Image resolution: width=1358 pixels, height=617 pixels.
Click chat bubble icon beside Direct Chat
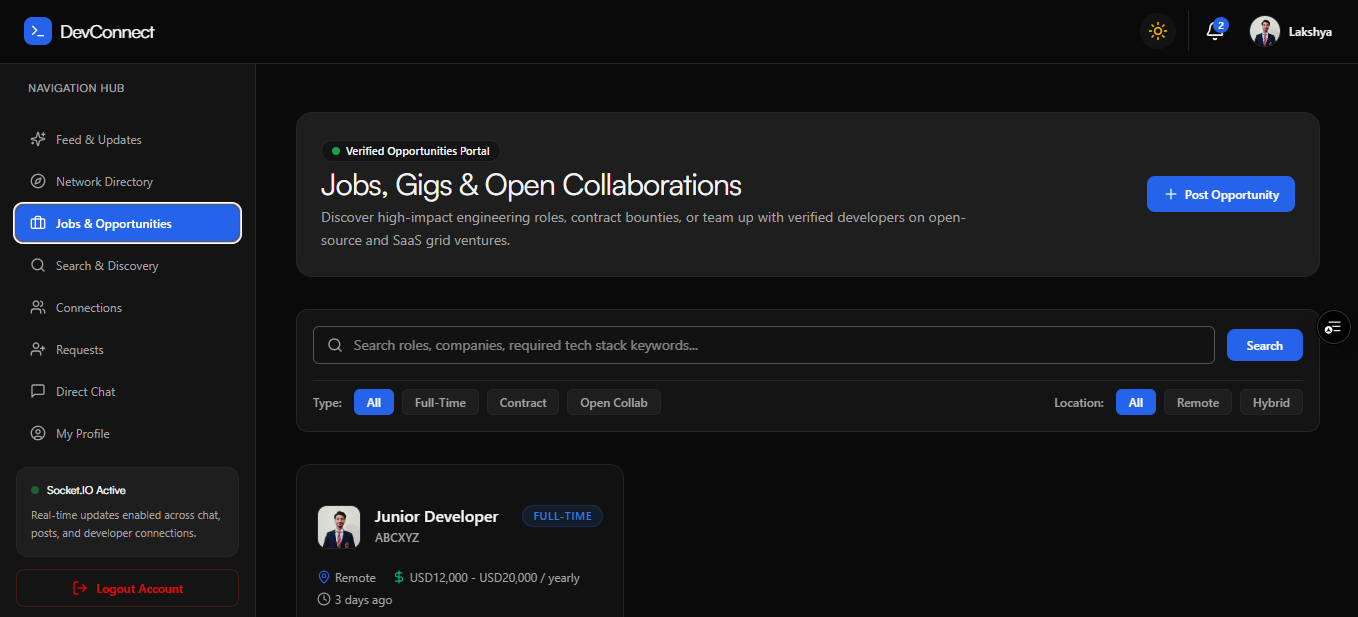[x=38, y=392]
